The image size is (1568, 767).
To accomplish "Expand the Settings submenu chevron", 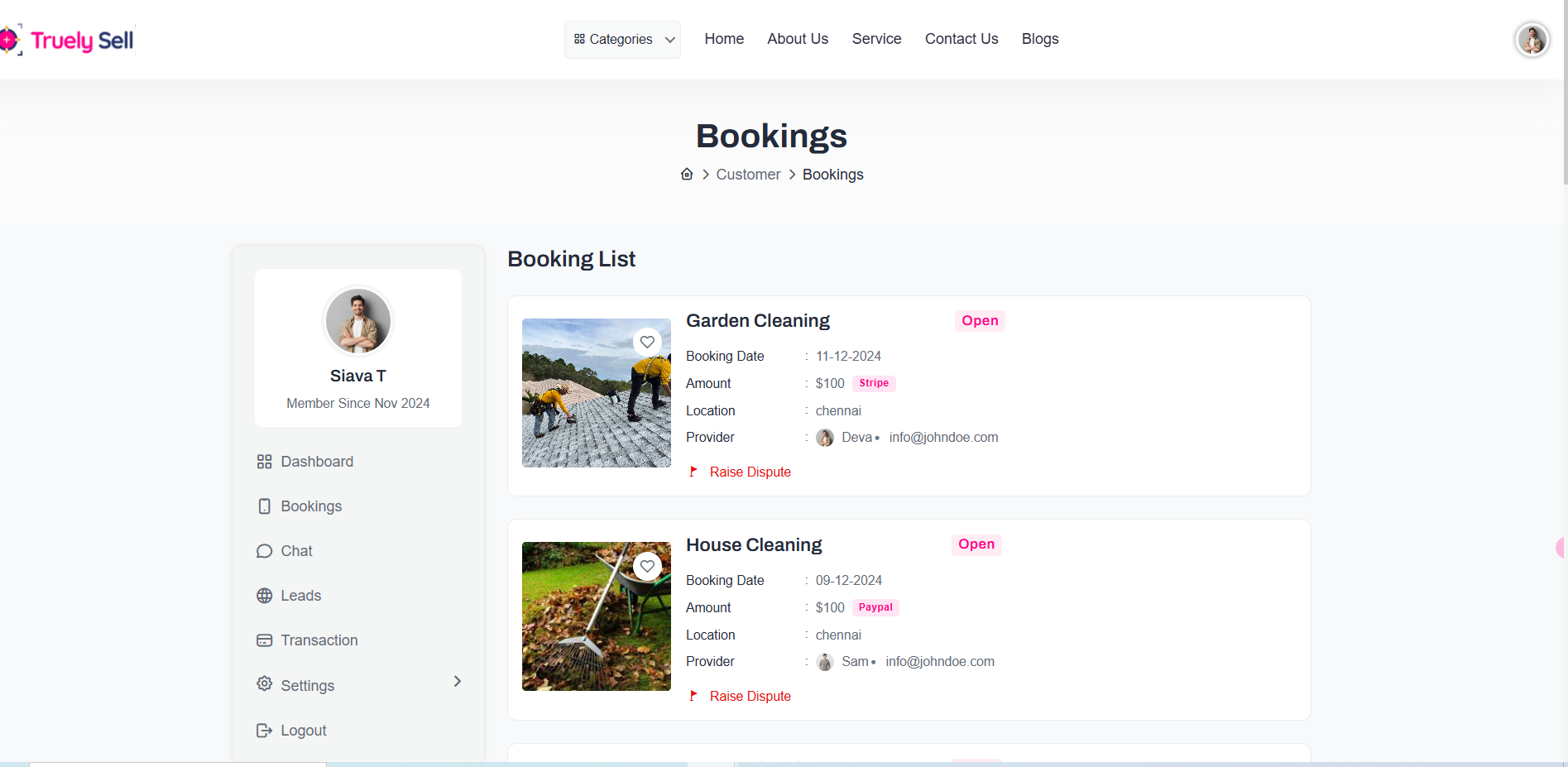I will click(458, 681).
